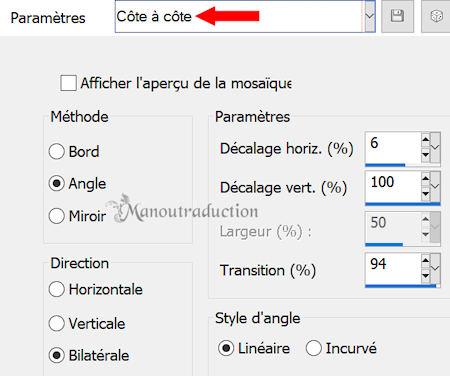Increase Décalage horiz. value with up arrow
The height and width of the screenshot is (376, 450).
[425, 140]
